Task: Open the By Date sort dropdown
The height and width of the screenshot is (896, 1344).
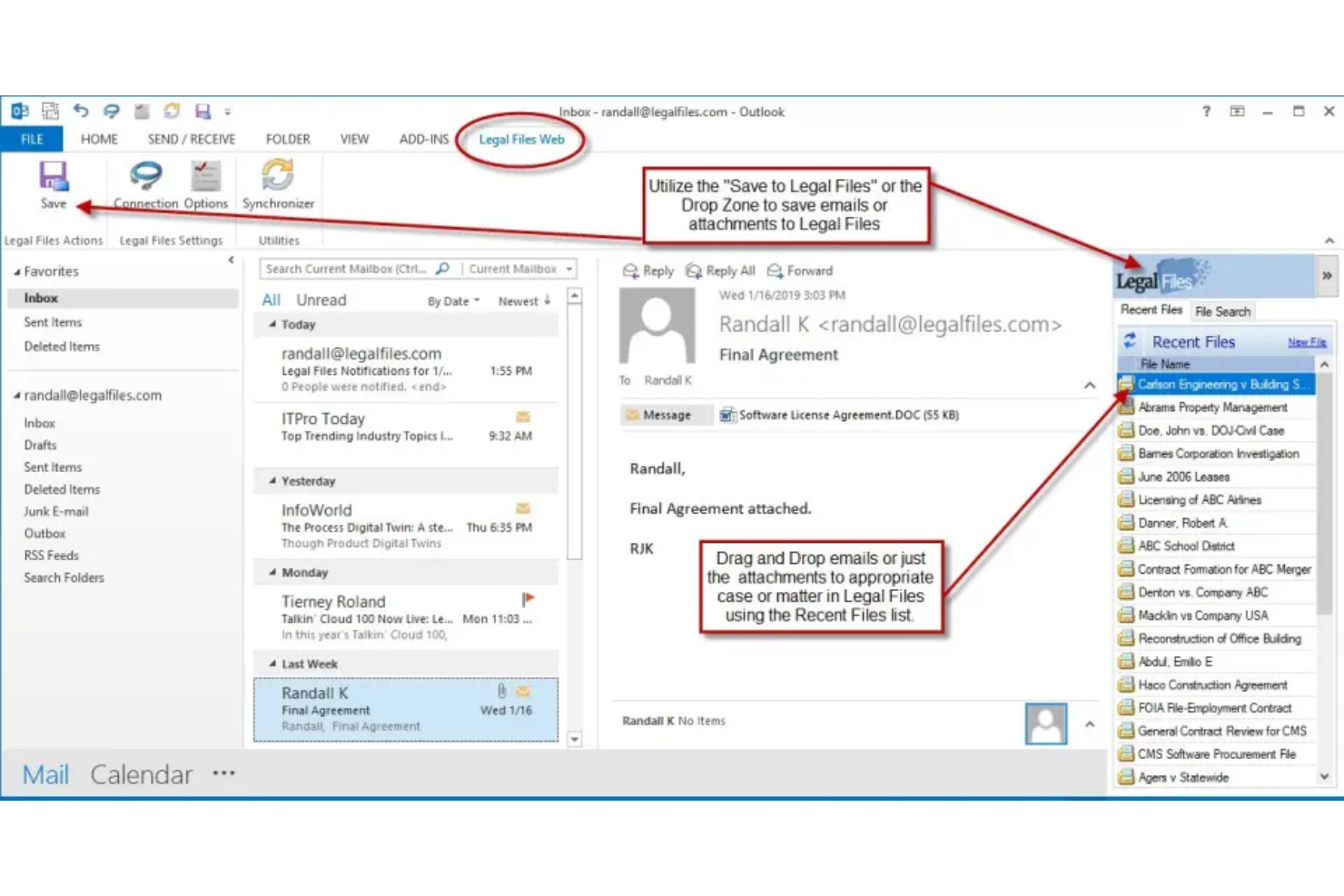Action: click(453, 300)
